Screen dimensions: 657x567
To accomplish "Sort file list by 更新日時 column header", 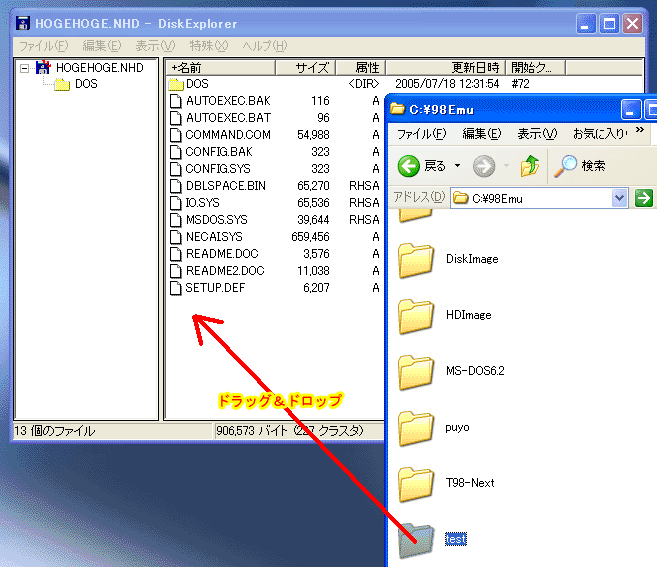I will pyautogui.click(x=446, y=67).
